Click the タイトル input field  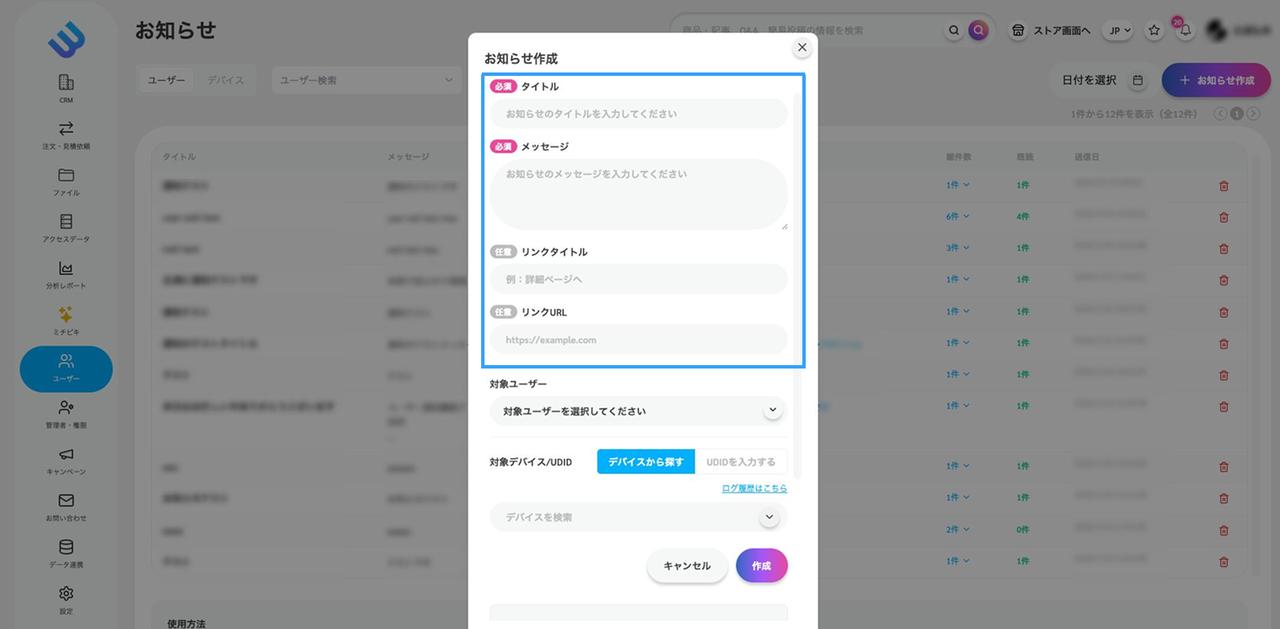pyautogui.click(x=638, y=114)
